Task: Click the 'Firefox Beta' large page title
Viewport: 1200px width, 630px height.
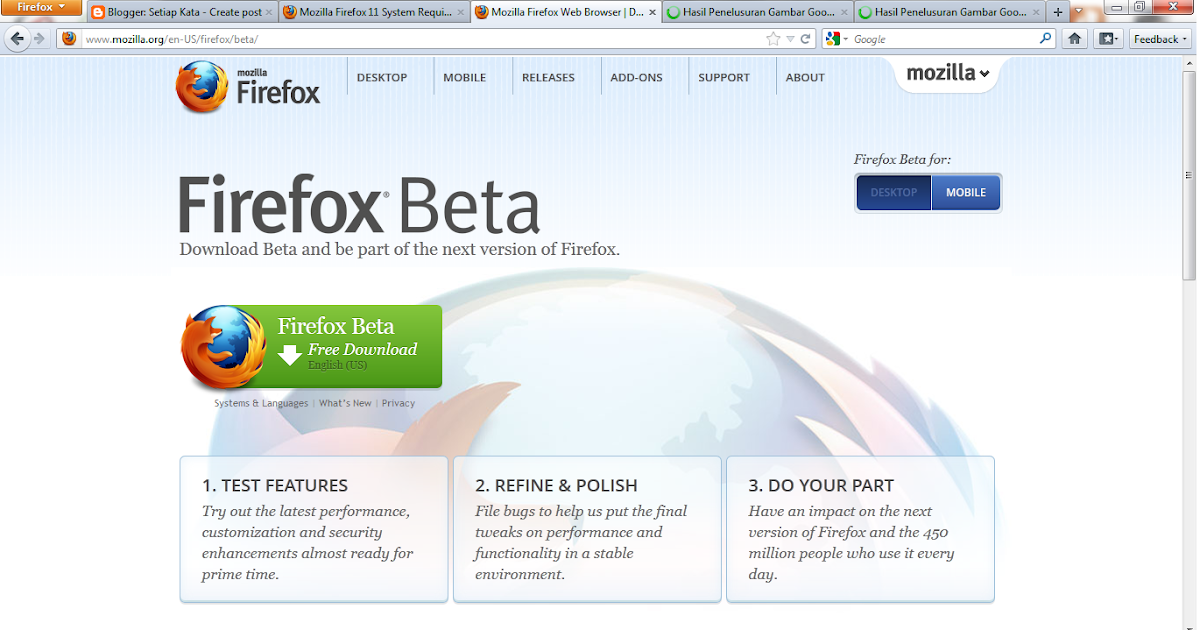Action: (360, 205)
